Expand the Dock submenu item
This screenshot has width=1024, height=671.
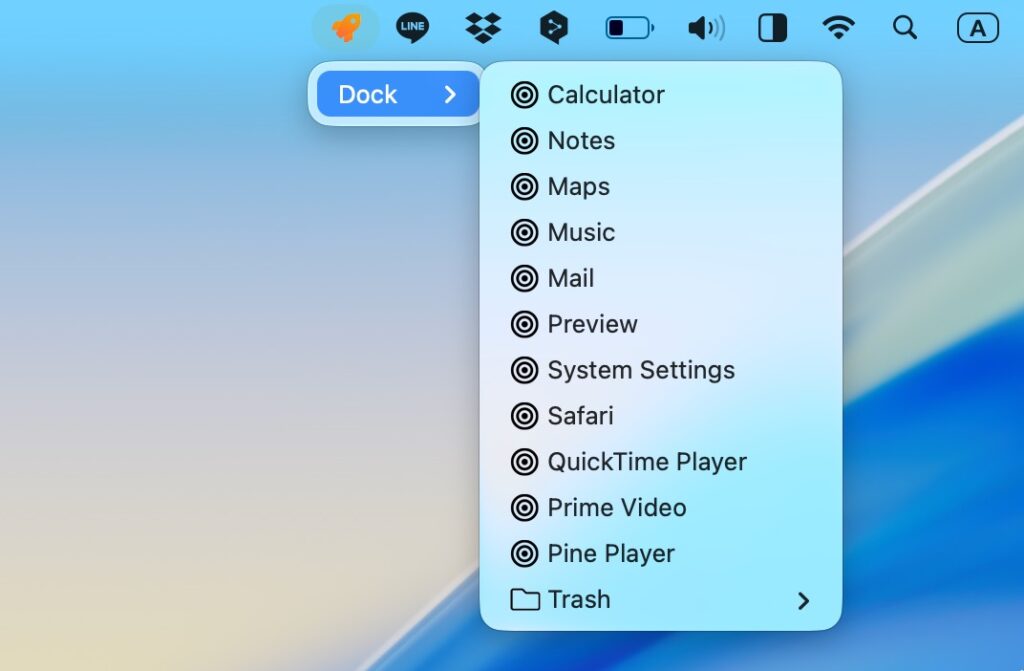[398, 95]
